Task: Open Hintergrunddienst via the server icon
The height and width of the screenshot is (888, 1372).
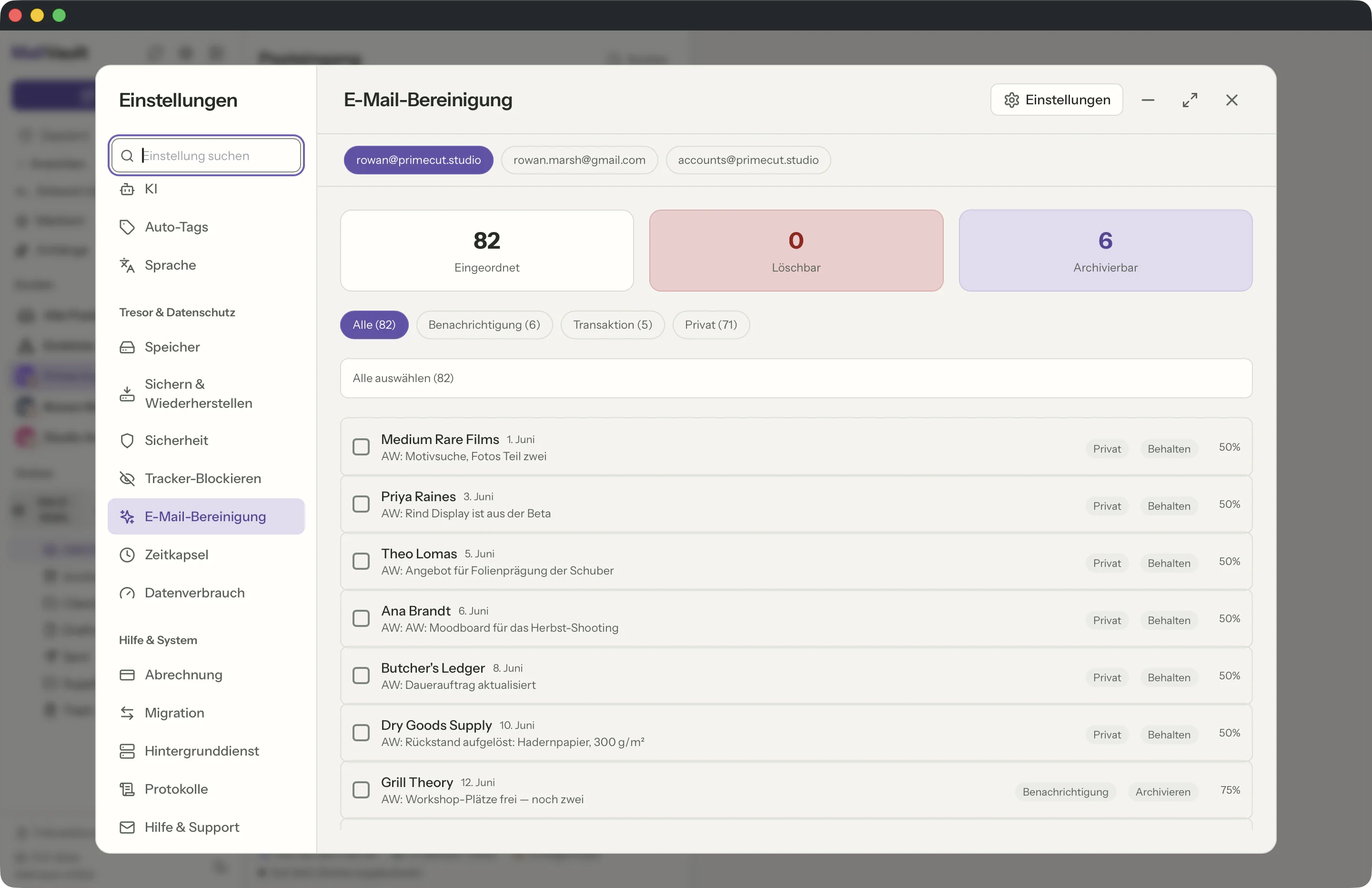Action: click(127, 751)
